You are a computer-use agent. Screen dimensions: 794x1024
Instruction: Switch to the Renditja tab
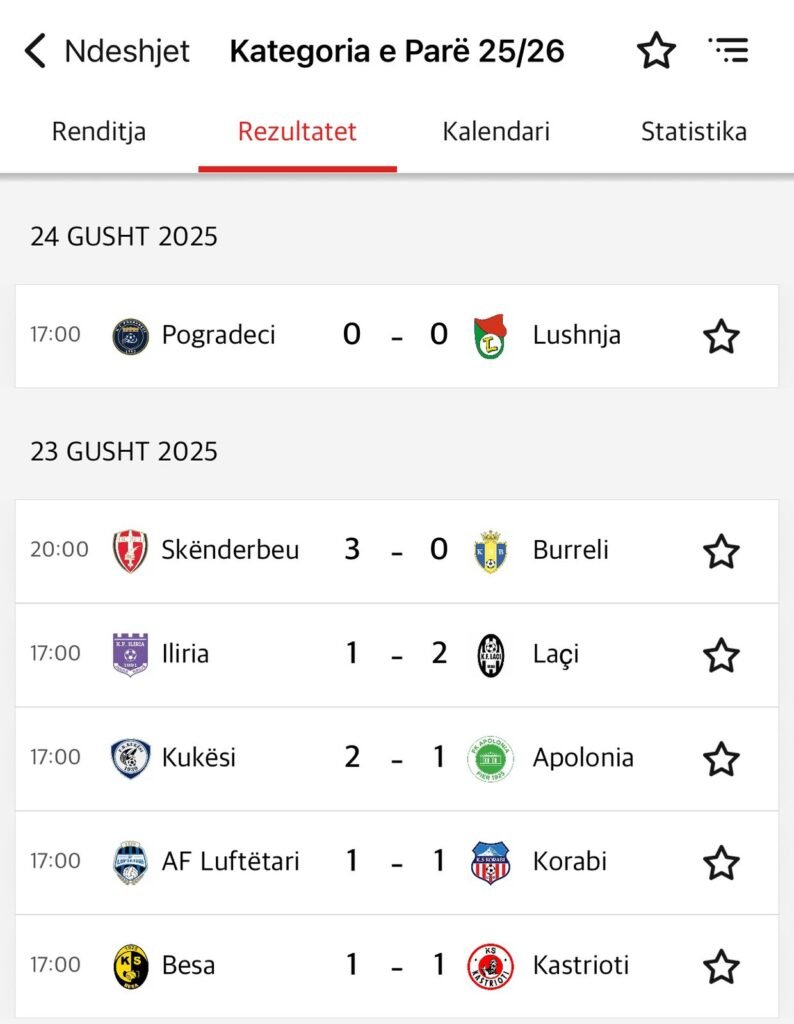99,131
